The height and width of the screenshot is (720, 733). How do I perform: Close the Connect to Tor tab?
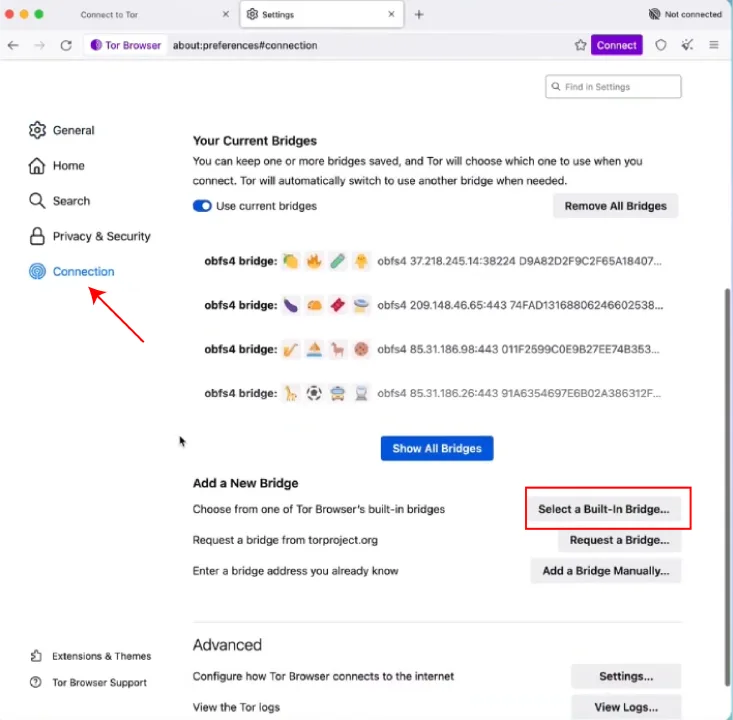click(x=226, y=14)
